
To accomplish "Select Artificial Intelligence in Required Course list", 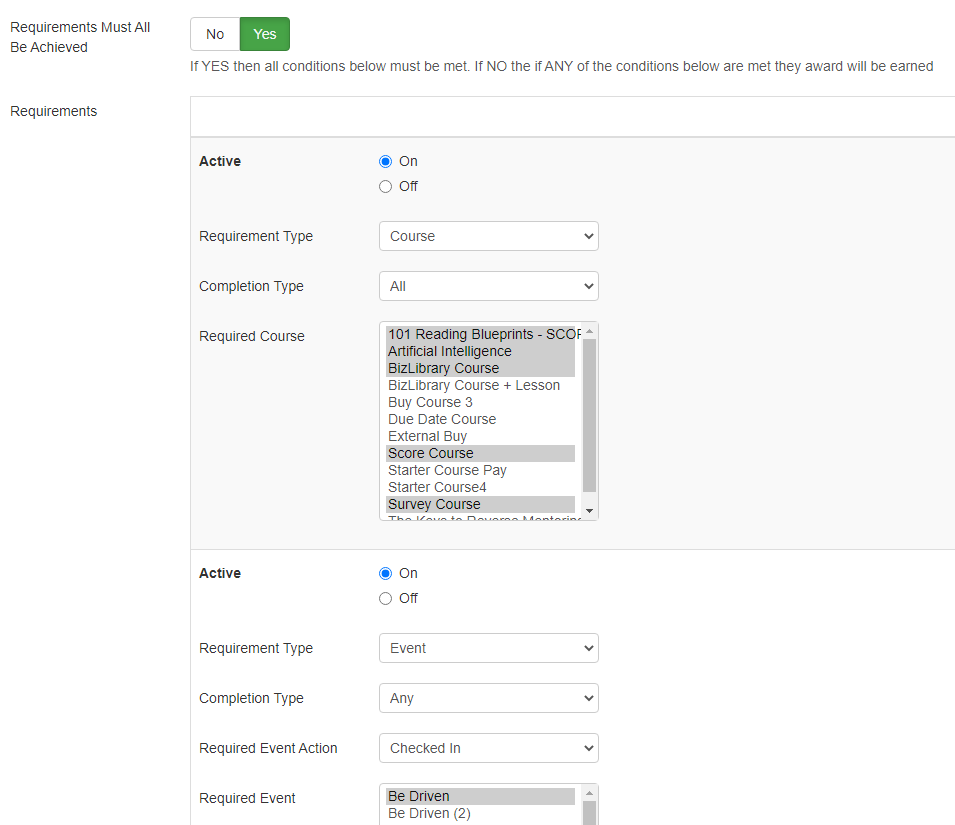I will [x=450, y=351].
